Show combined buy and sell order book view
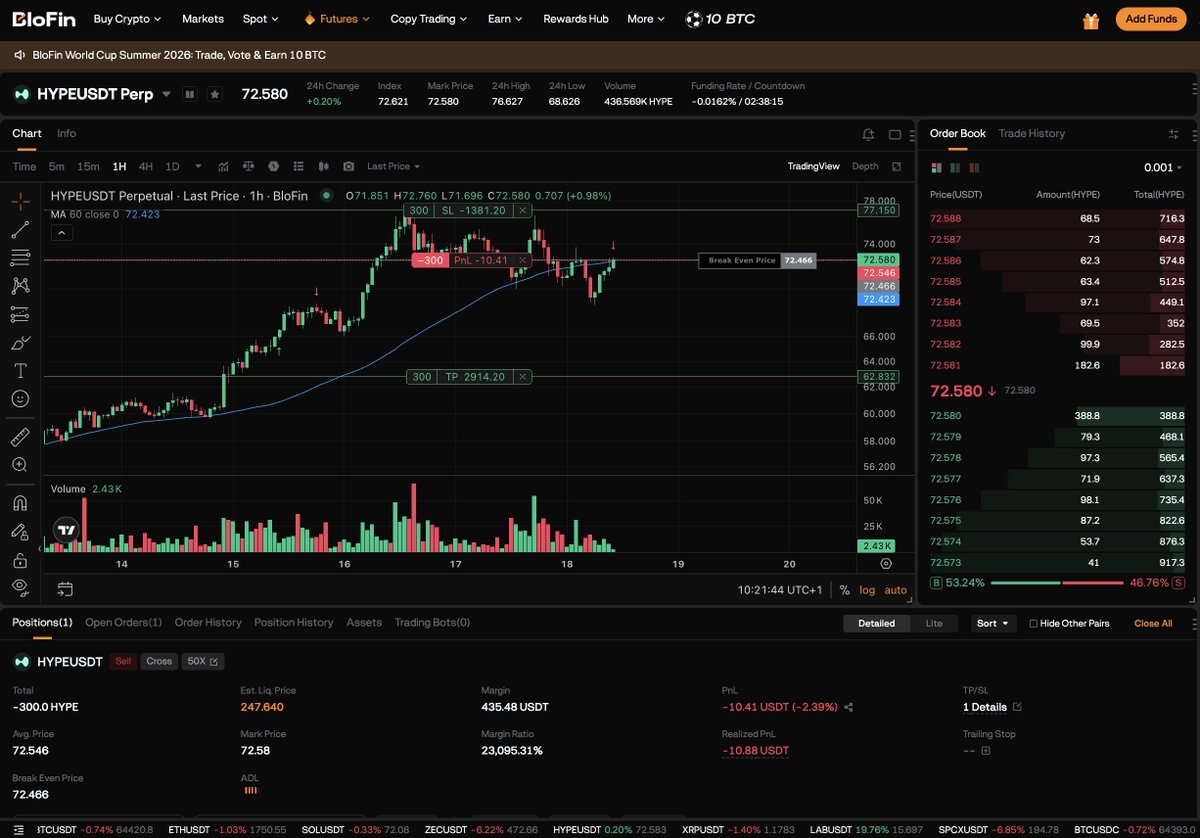The image size is (1200, 838). [936, 168]
